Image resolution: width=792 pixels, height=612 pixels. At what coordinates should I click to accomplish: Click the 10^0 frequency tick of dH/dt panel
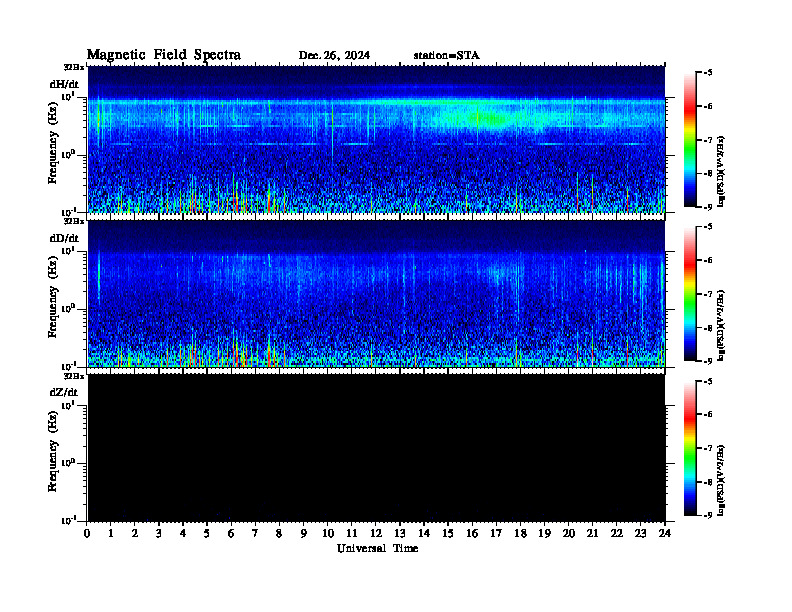point(68,154)
